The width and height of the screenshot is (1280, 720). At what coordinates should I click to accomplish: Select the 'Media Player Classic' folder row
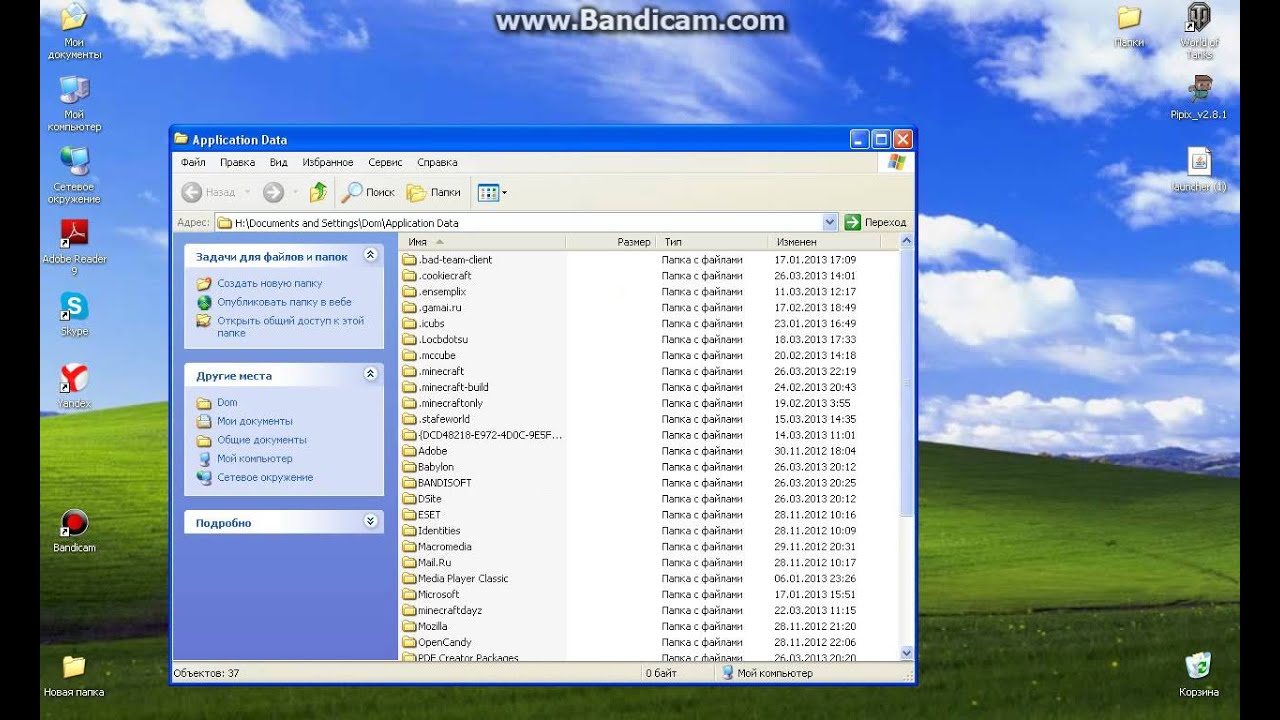(x=649, y=579)
